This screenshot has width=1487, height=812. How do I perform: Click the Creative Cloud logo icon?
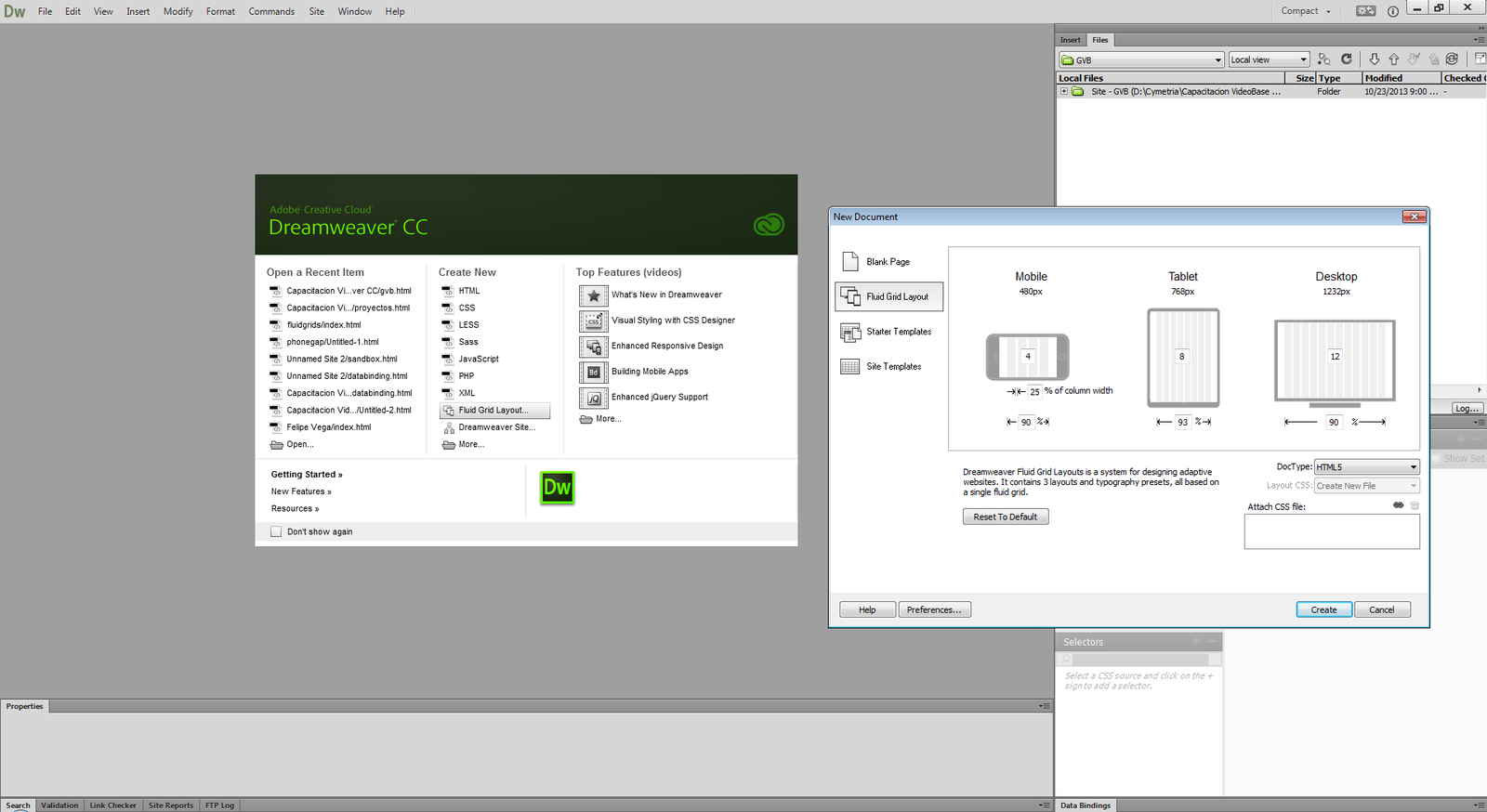(x=769, y=224)
